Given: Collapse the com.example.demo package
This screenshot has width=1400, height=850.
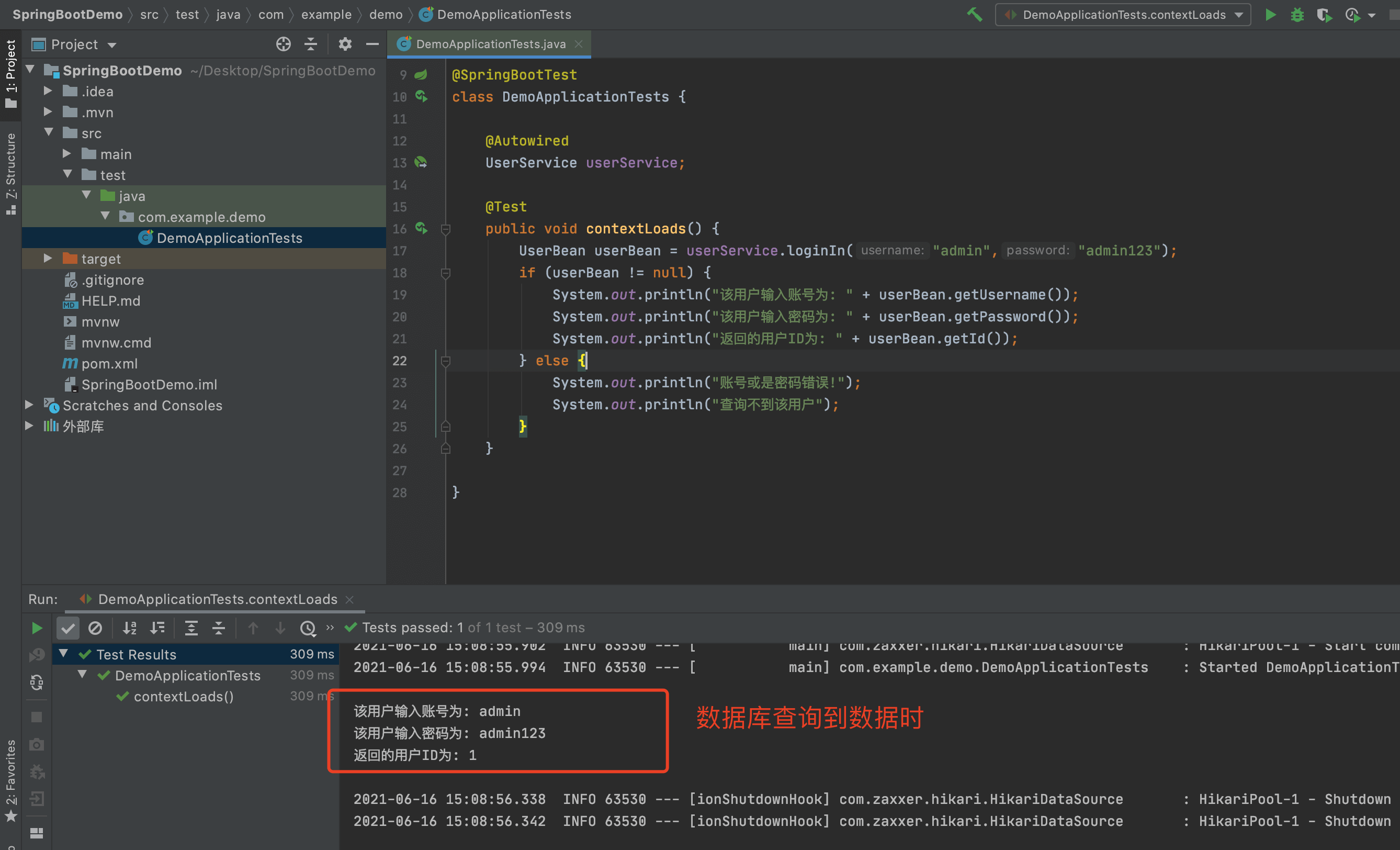Looking at the screenshot, I should (x=106, y=216).
